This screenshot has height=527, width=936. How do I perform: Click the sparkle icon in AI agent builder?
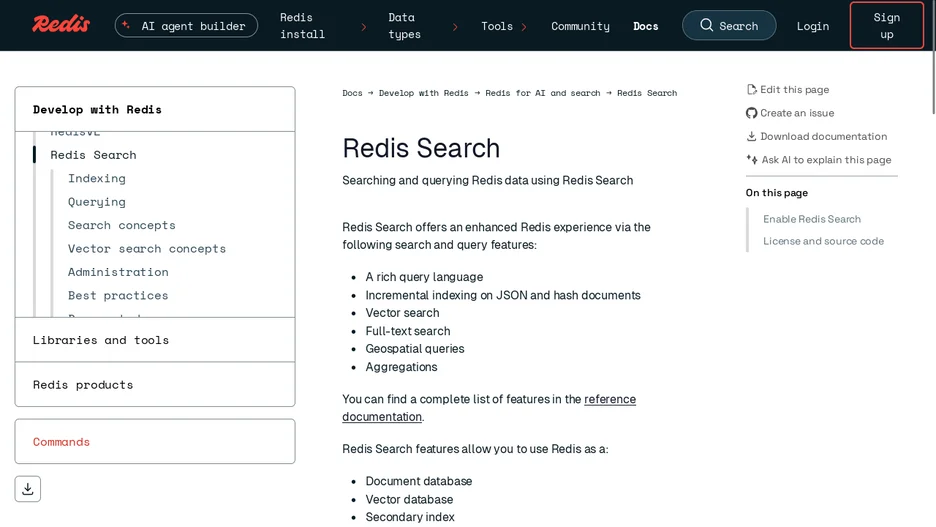point(126,25)
